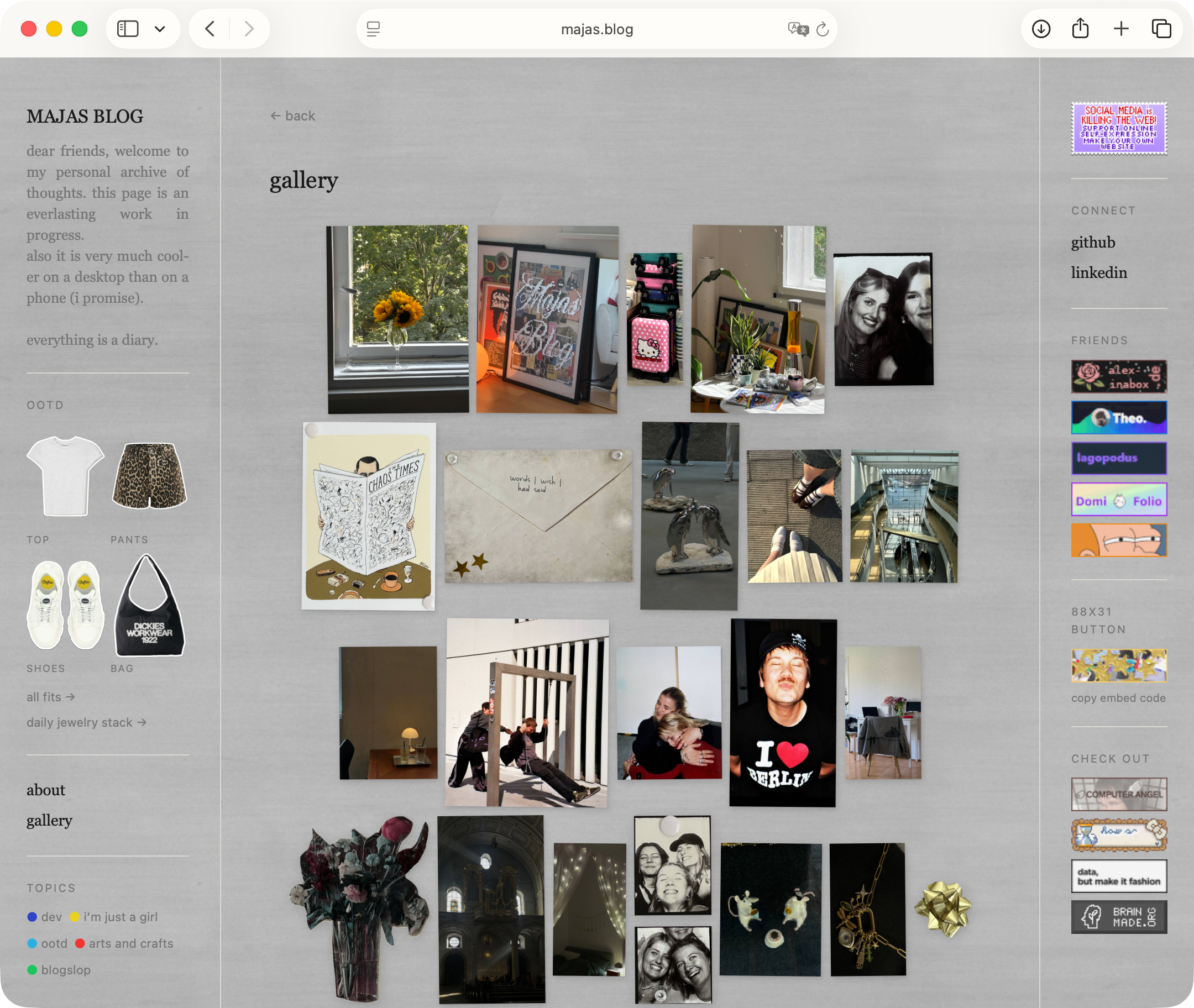Click the starry 88x31 button badge

point(1119,665)
